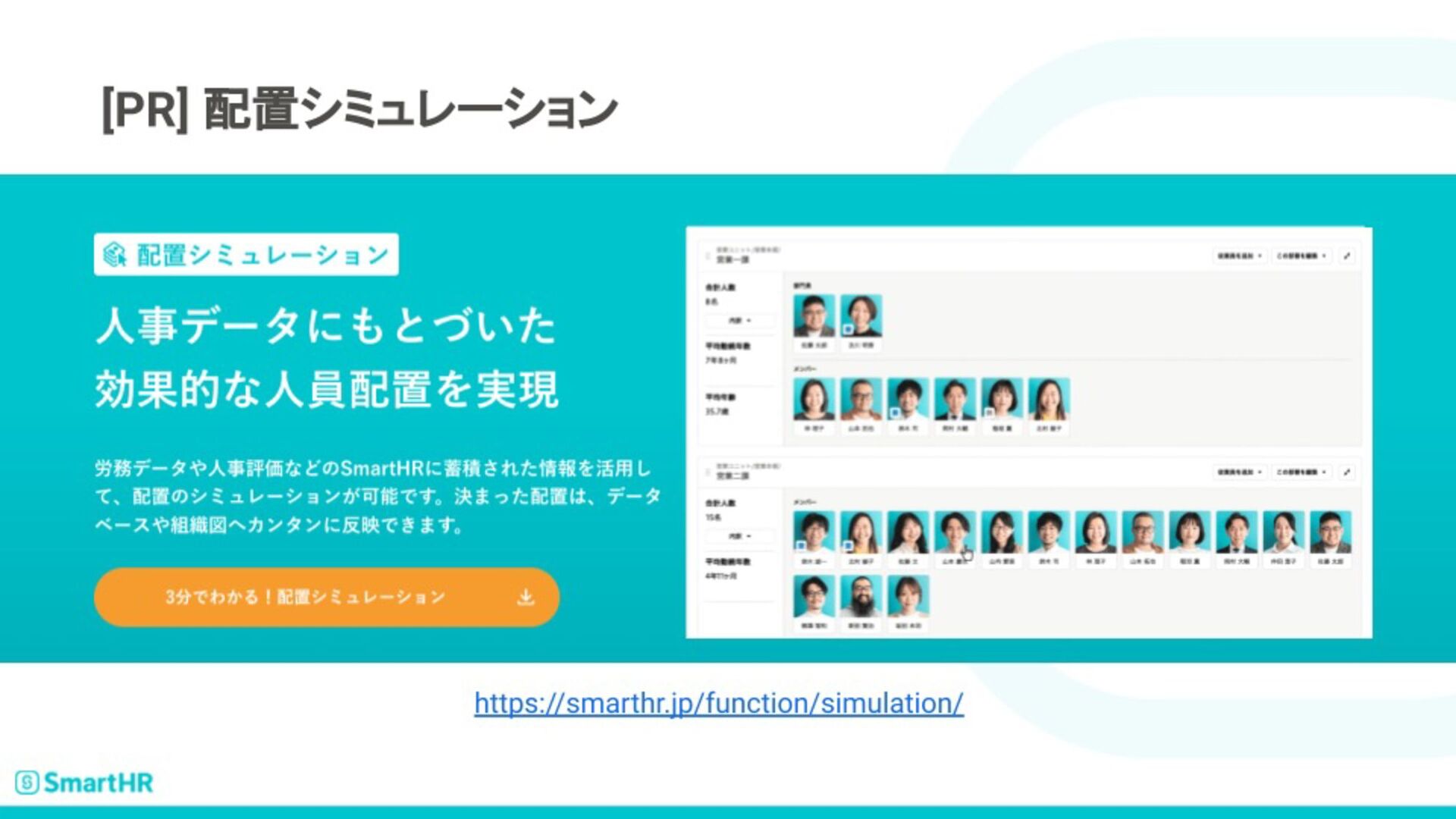
Task: Click the 合計人数 label in 営業一課 panel
Action: [x=720, y=287]
